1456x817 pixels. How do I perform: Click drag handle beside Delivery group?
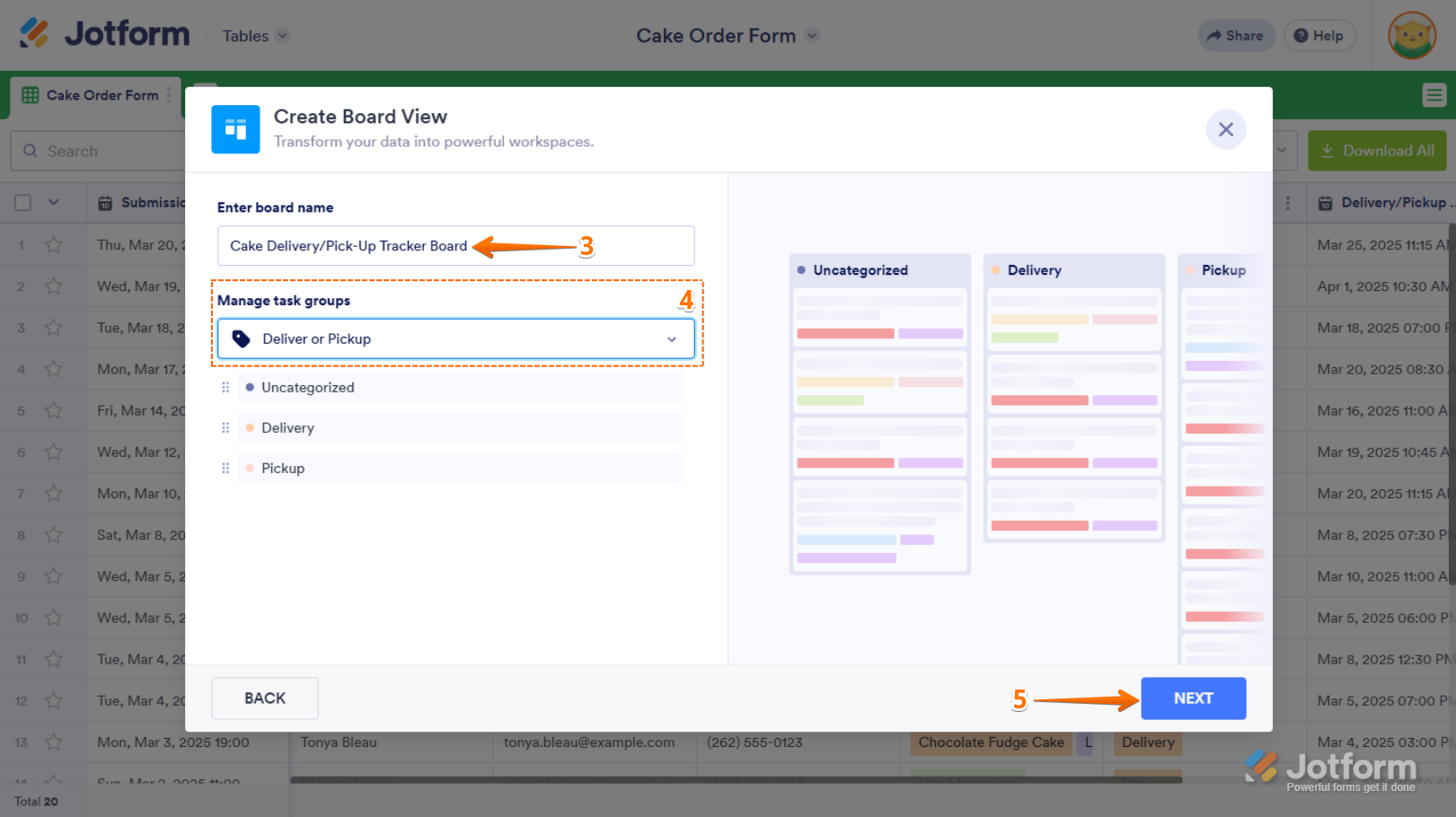pyautogui.click(x=225, y=428)
